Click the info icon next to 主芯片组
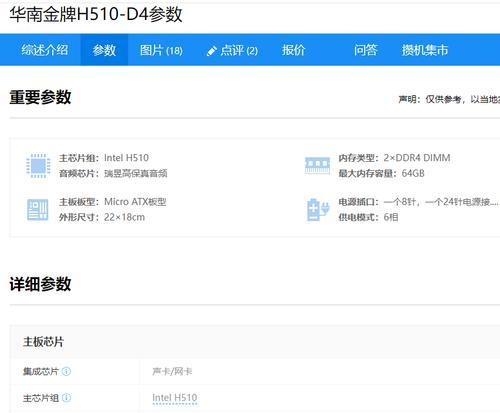 tap(66, 398)
